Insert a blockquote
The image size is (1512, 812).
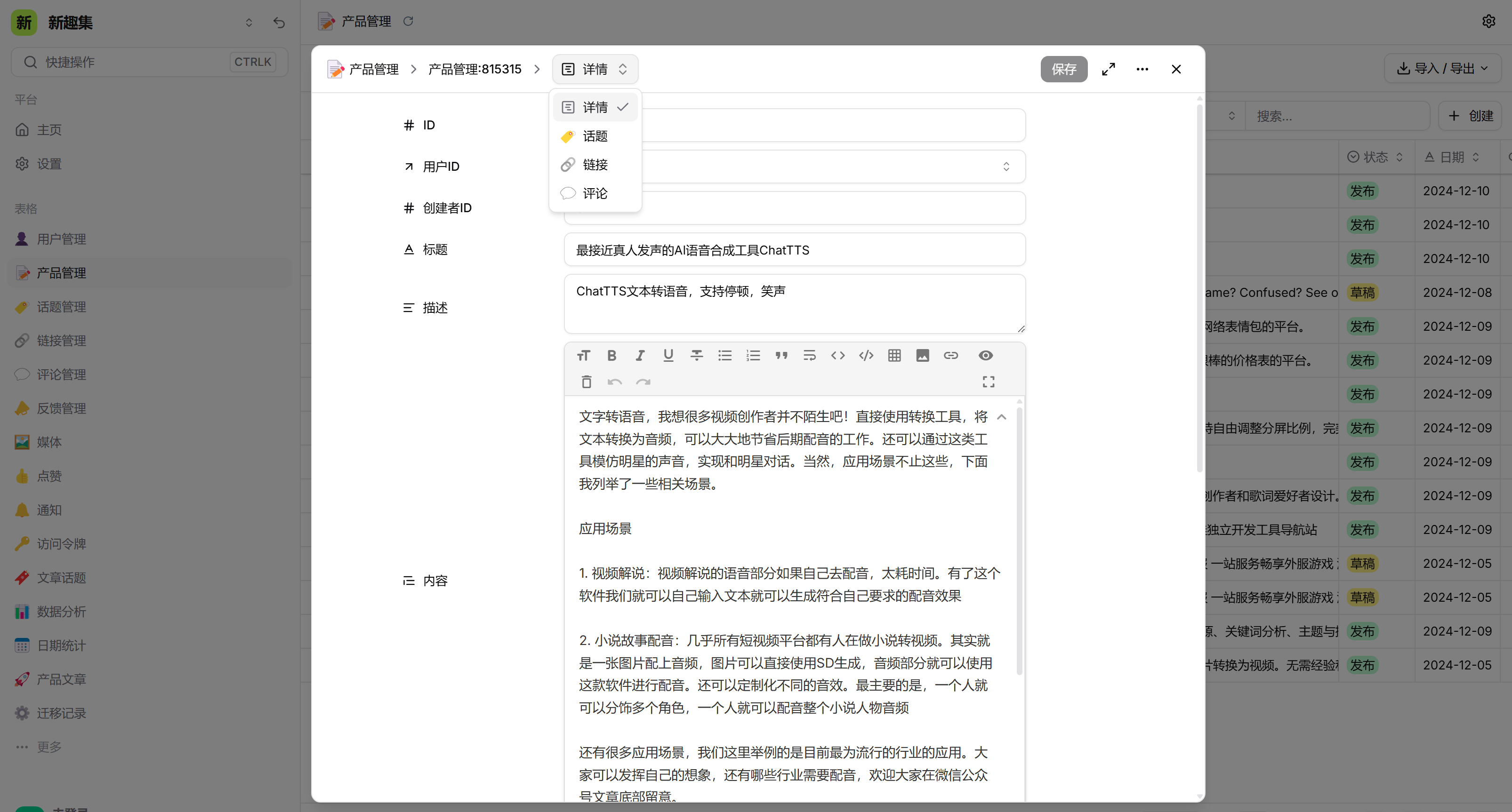point(781,355)
